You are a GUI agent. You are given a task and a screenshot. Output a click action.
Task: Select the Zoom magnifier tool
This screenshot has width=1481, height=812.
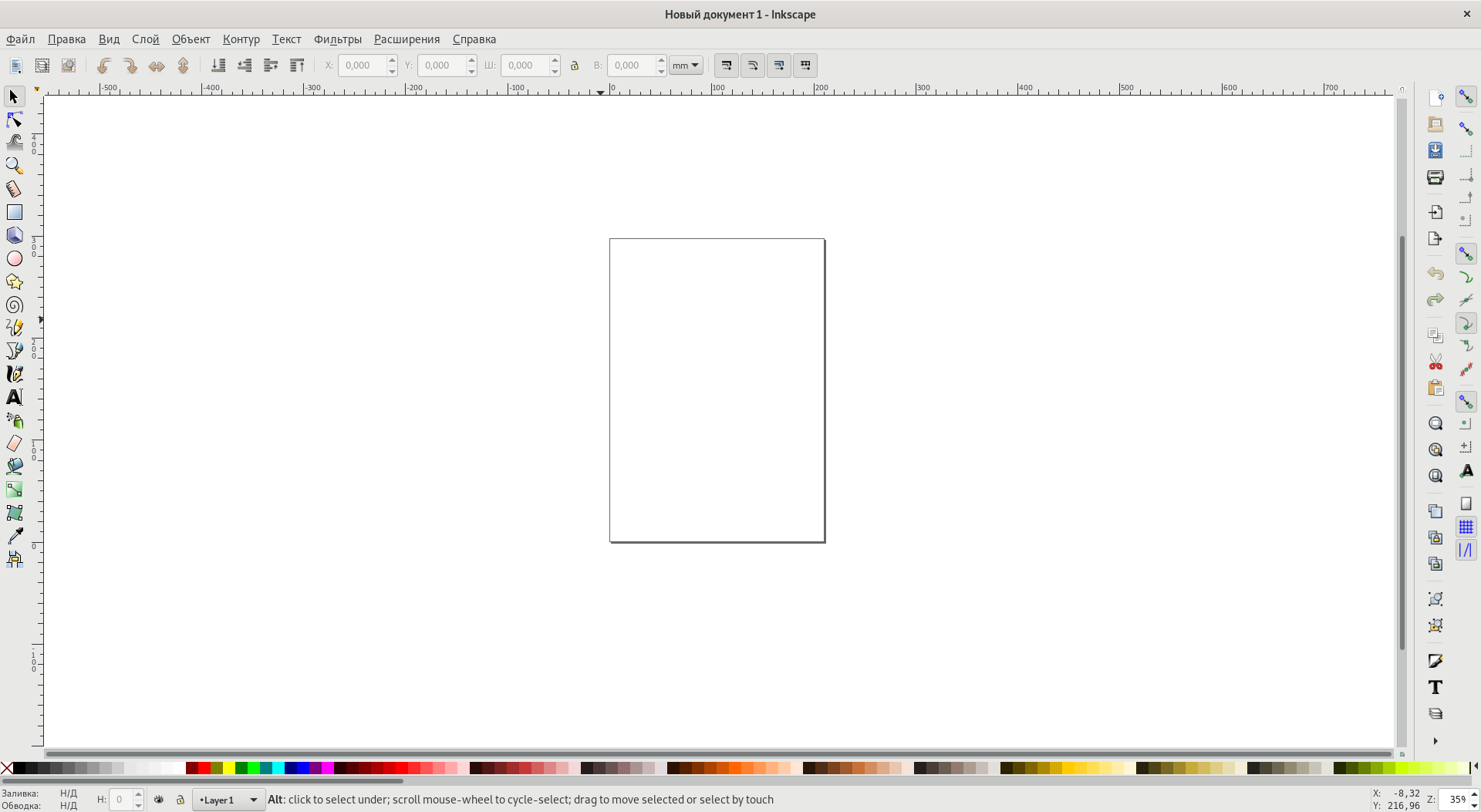click(14, 166)
